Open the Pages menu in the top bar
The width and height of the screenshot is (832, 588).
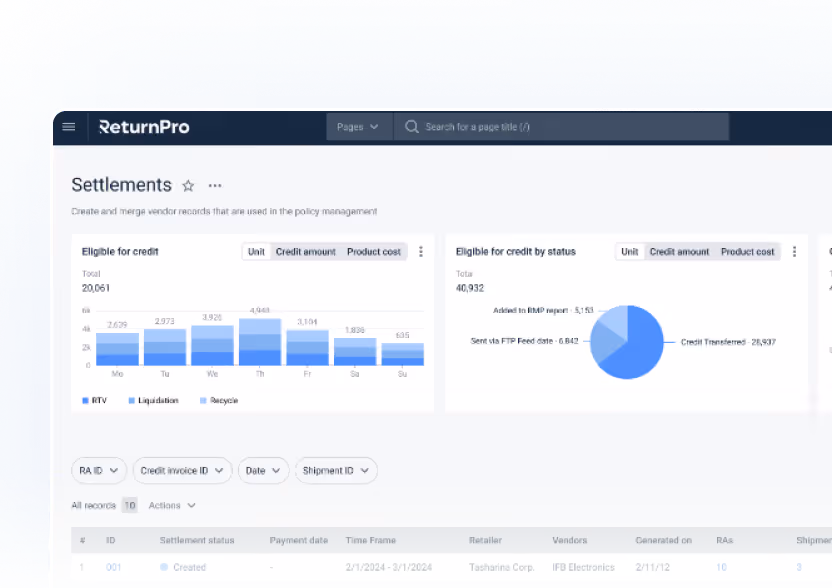(358, 126)
